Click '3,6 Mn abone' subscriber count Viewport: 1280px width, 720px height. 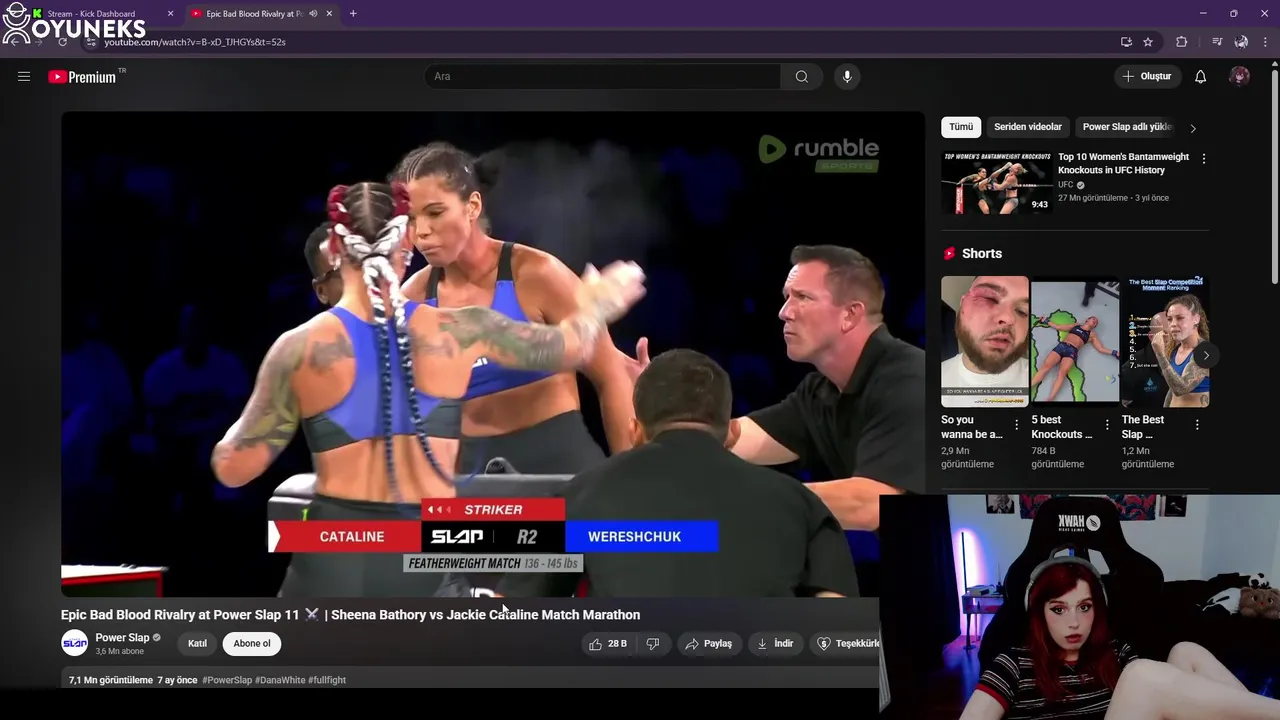[x=120, y=651]
